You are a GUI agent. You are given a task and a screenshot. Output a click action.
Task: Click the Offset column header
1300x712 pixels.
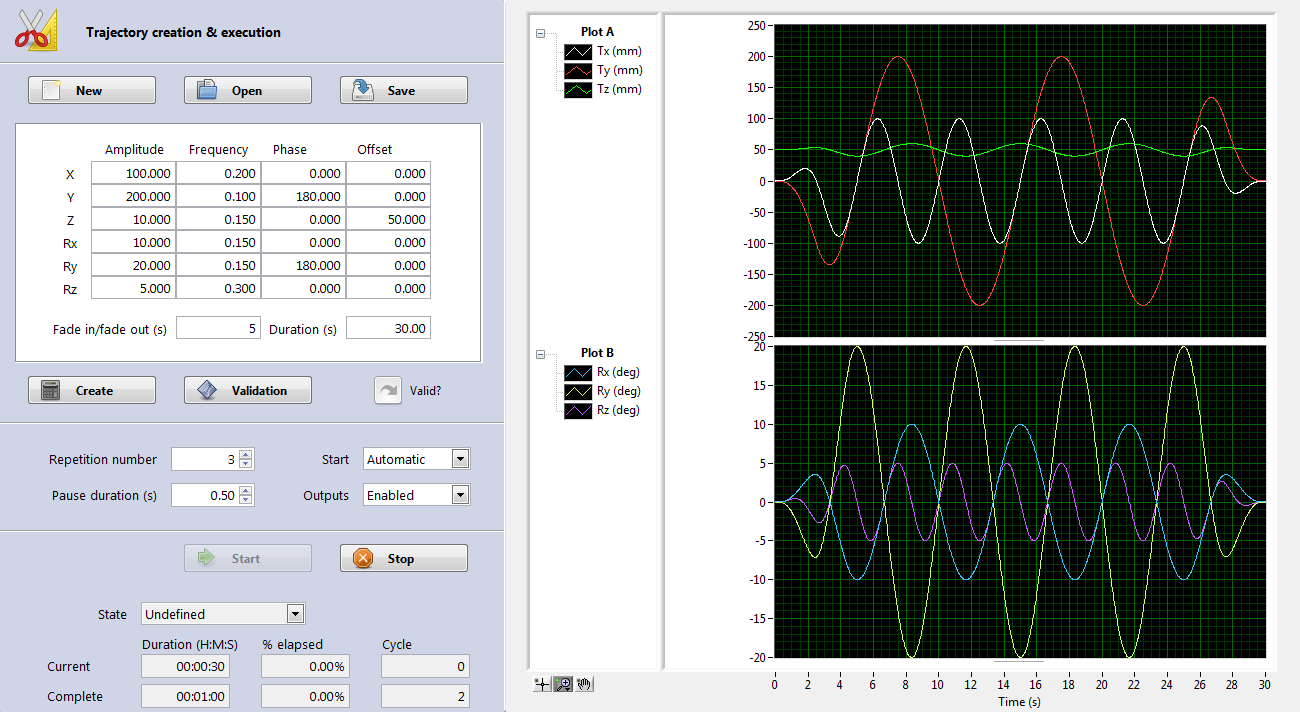(375, 149)
